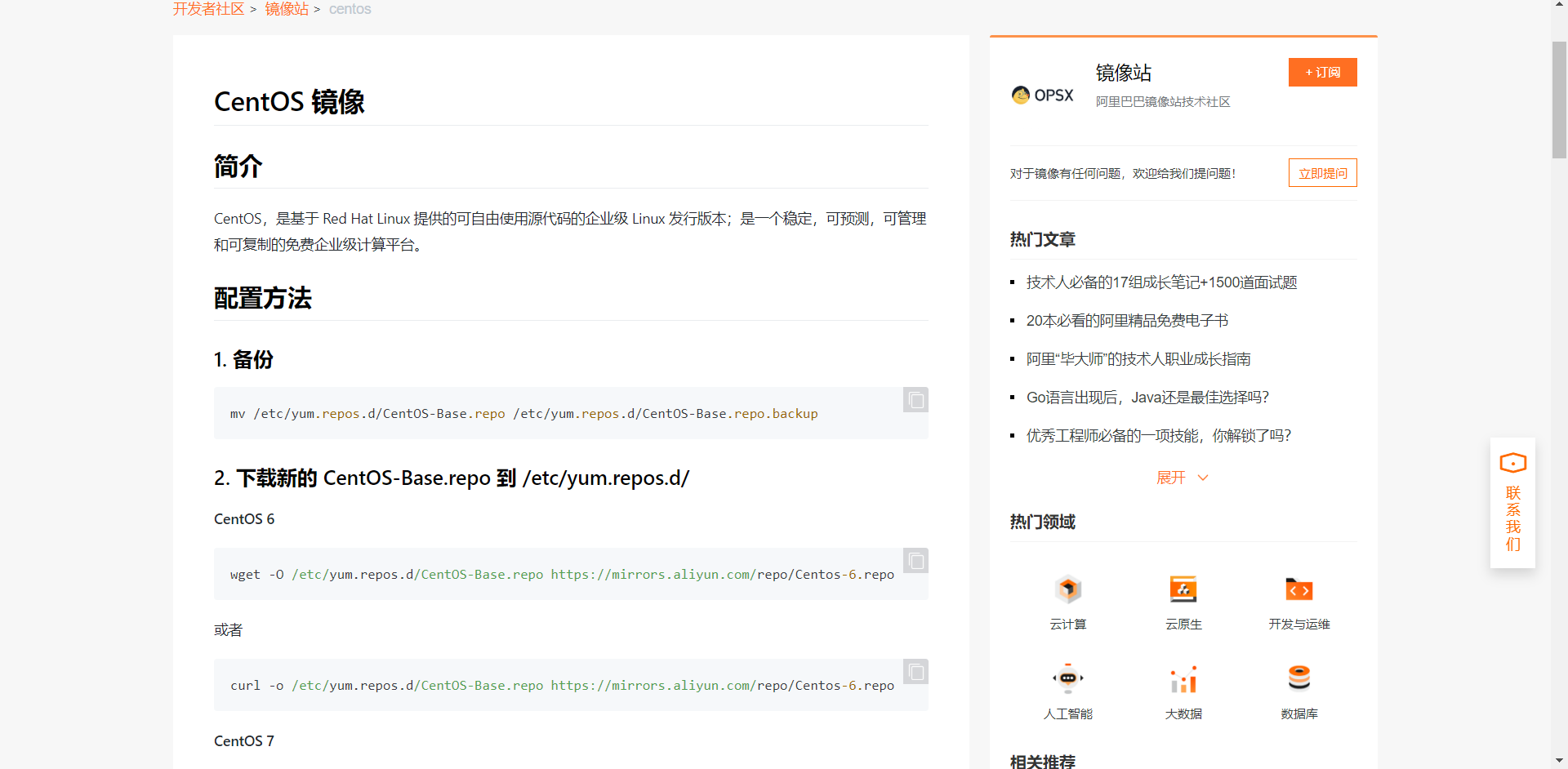Go to 开发者社区 breadcrumb

point(207,9)
